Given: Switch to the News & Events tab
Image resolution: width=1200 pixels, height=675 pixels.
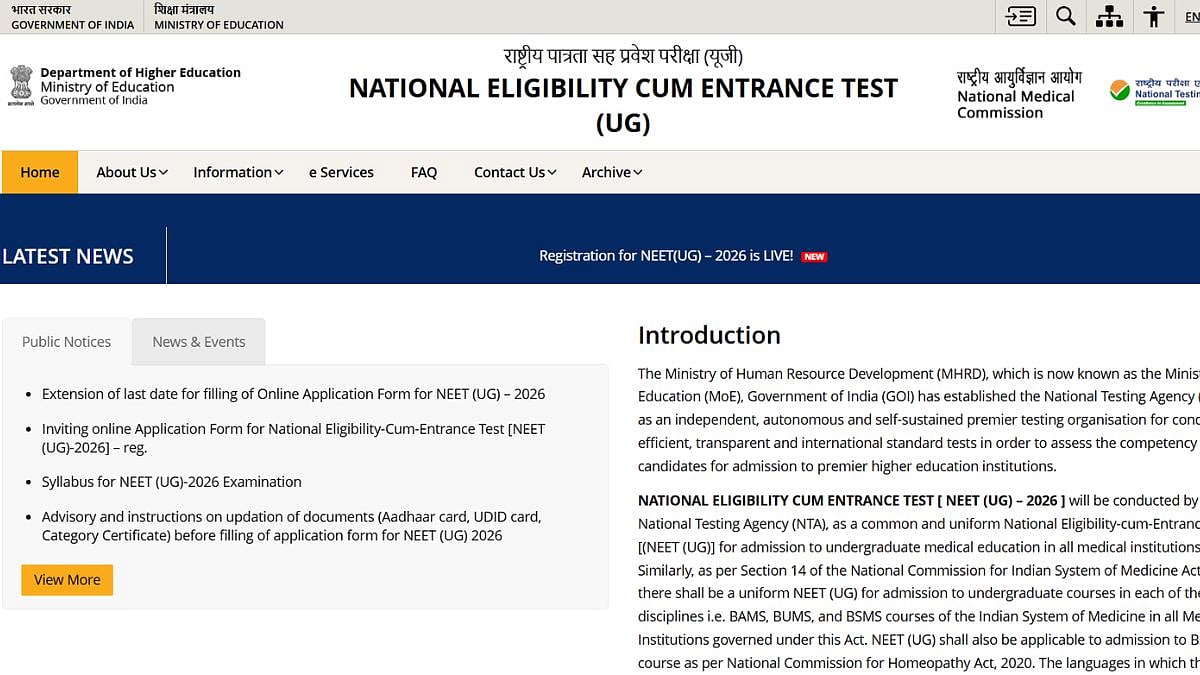Looking at the screenshot, I should [x=198, y=342].
